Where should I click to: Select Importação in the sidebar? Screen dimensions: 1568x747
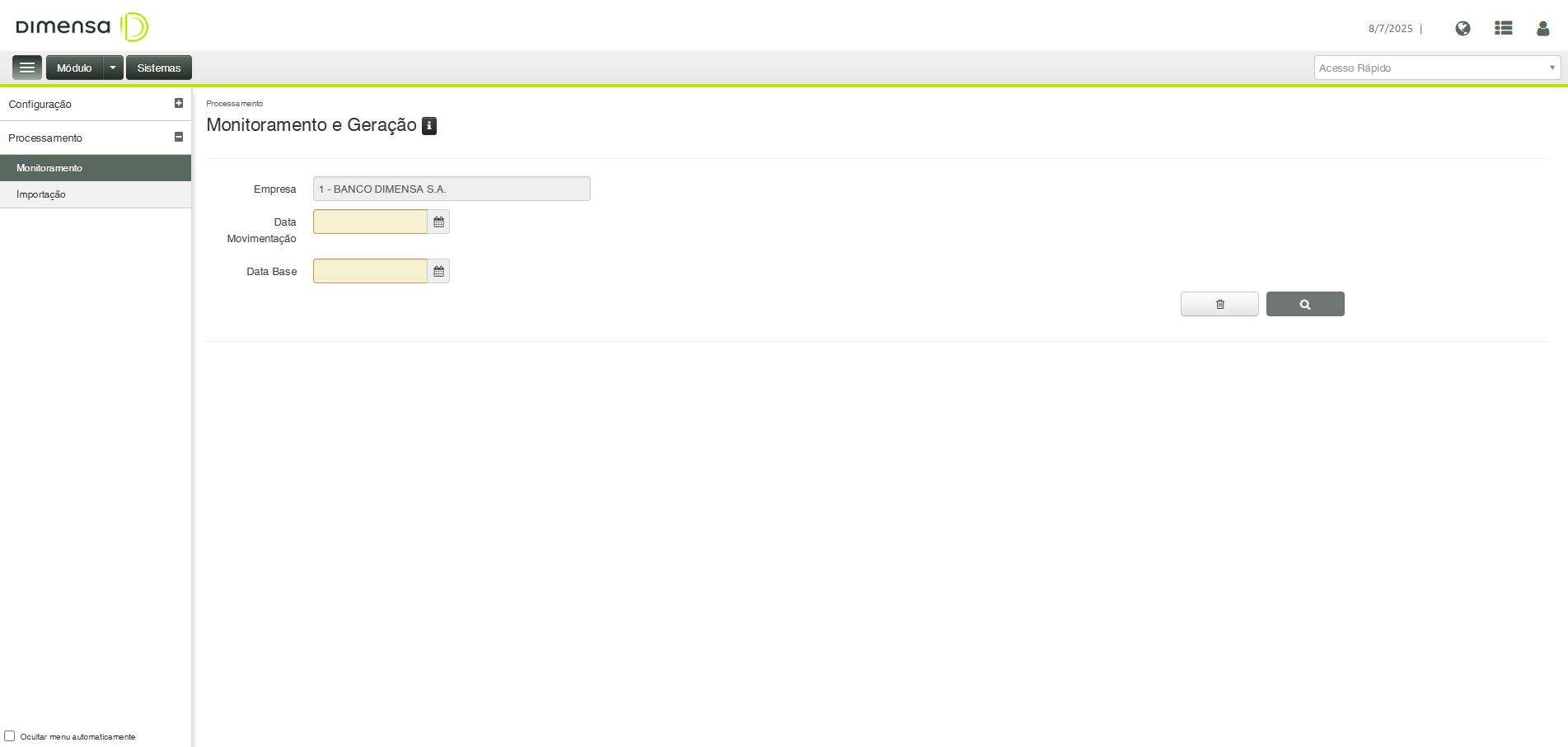41,194
